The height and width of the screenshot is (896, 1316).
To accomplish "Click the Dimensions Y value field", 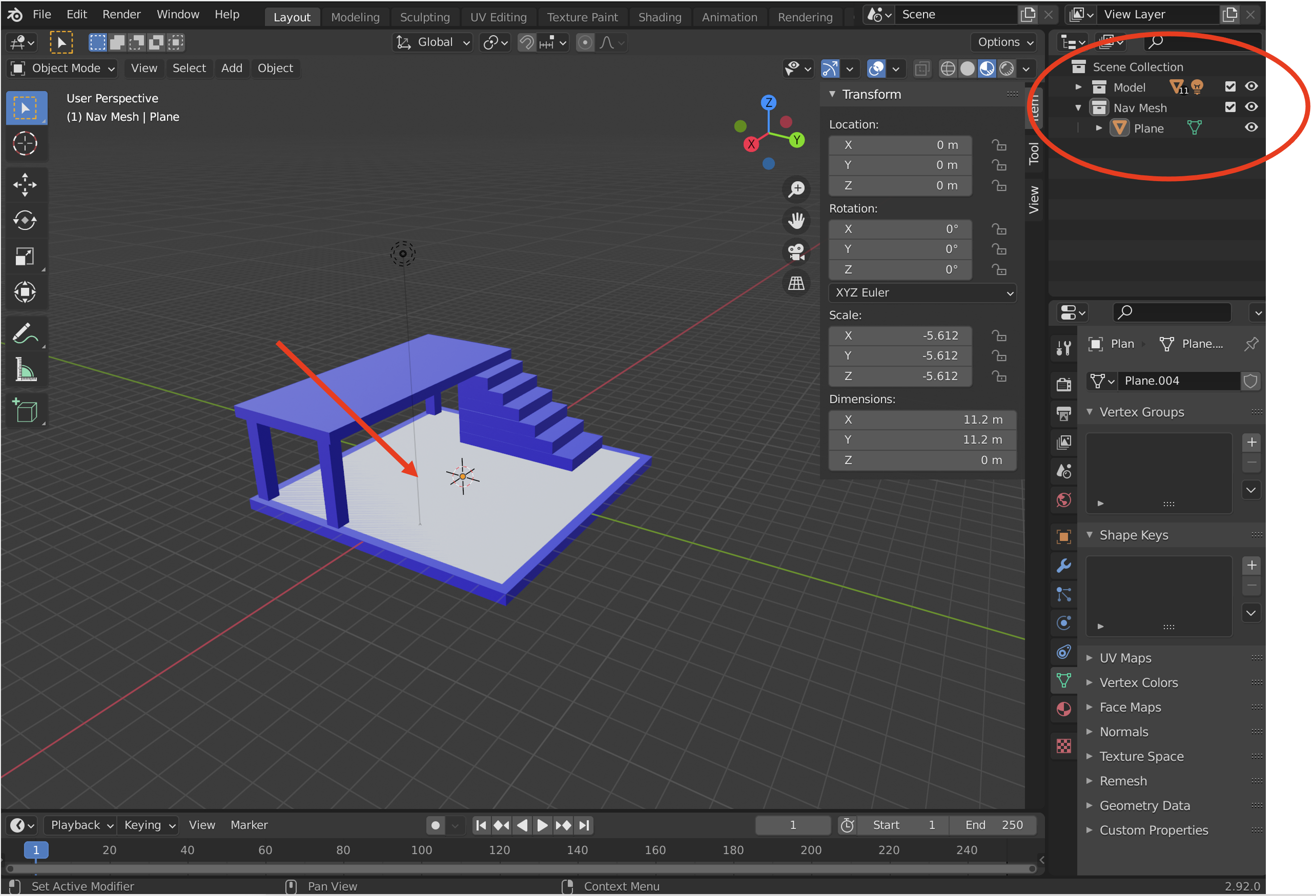I will (x=922, y=440).
